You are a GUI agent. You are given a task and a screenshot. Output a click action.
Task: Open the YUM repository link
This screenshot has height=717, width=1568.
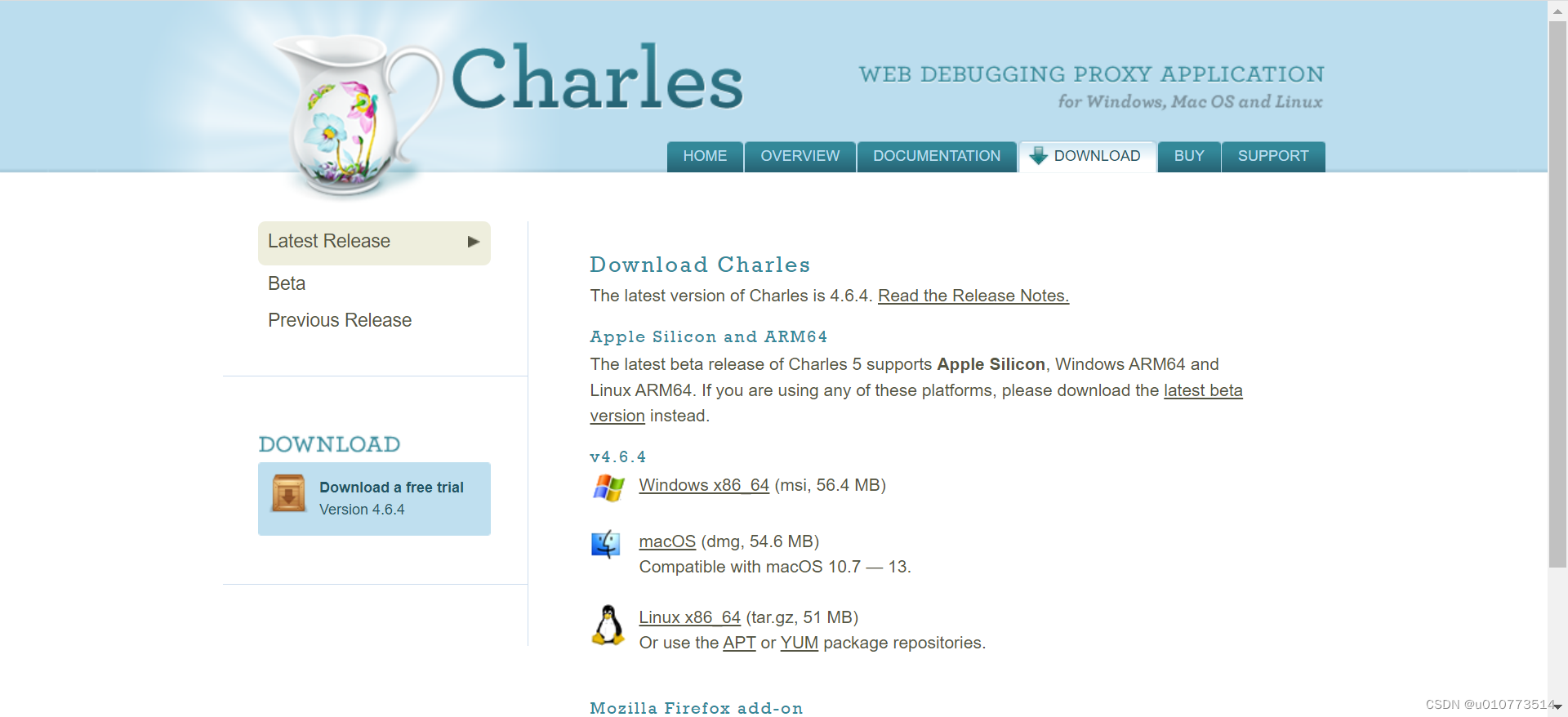800,643
